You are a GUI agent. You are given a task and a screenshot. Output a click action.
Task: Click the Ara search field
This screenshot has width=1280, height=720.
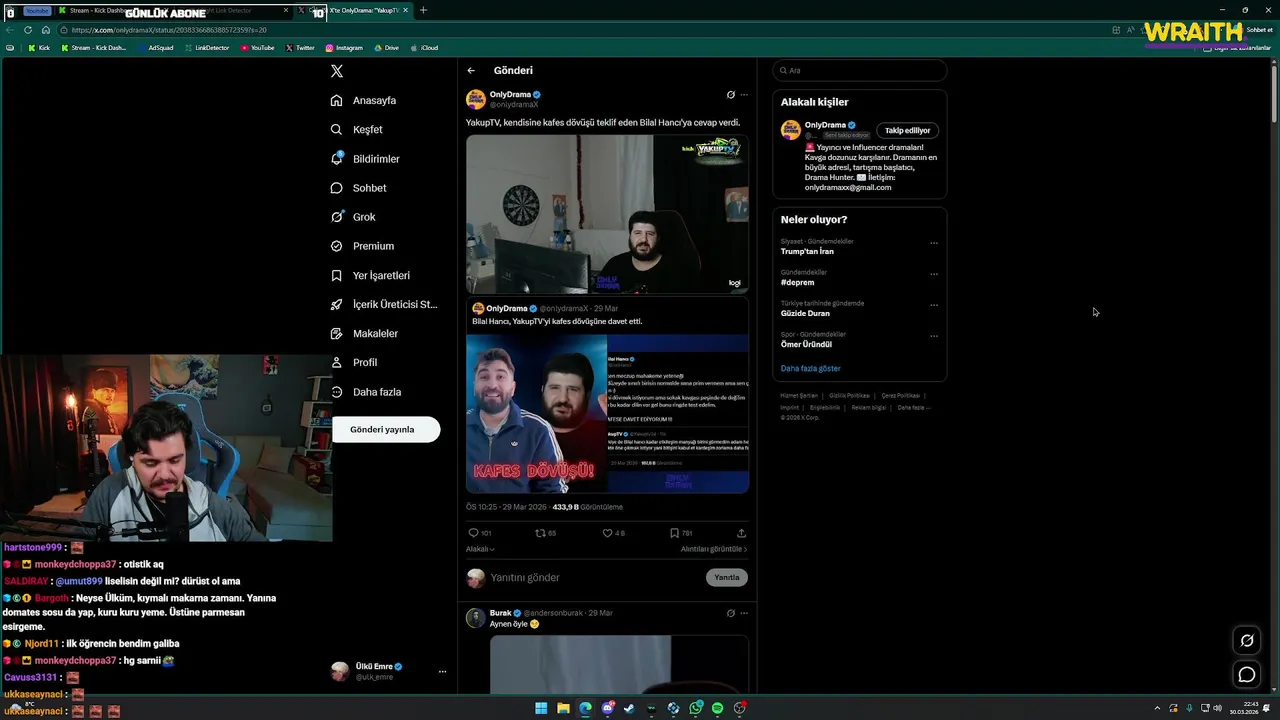(860, 70)
